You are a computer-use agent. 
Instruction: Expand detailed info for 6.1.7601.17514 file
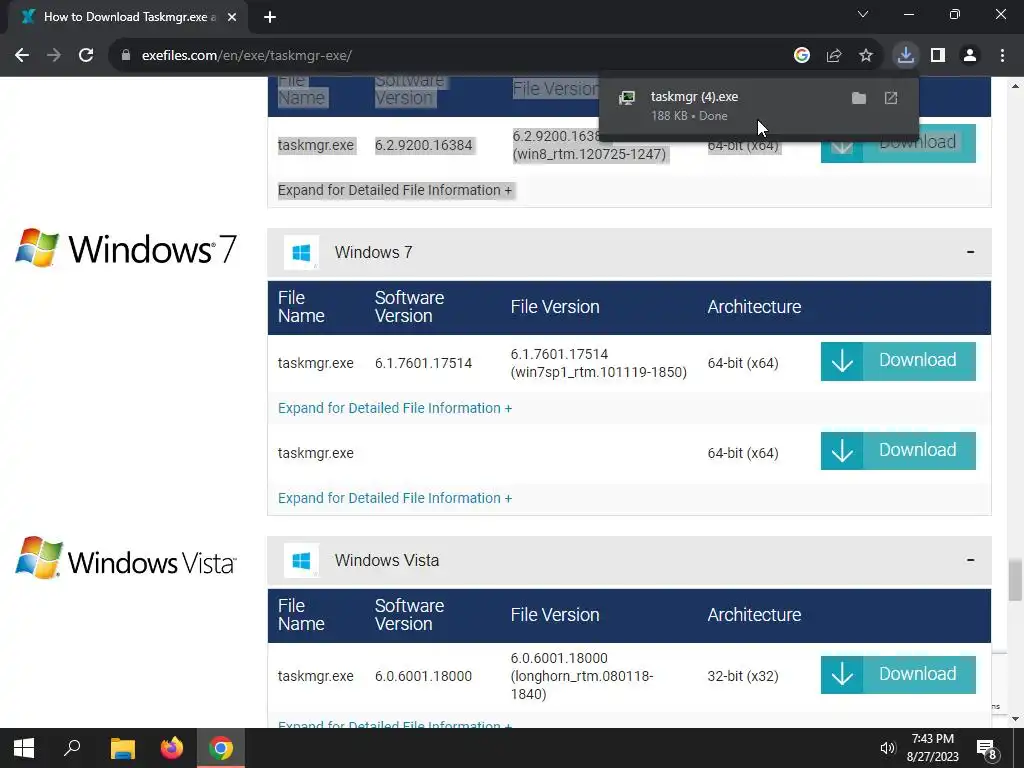(394, 408)
